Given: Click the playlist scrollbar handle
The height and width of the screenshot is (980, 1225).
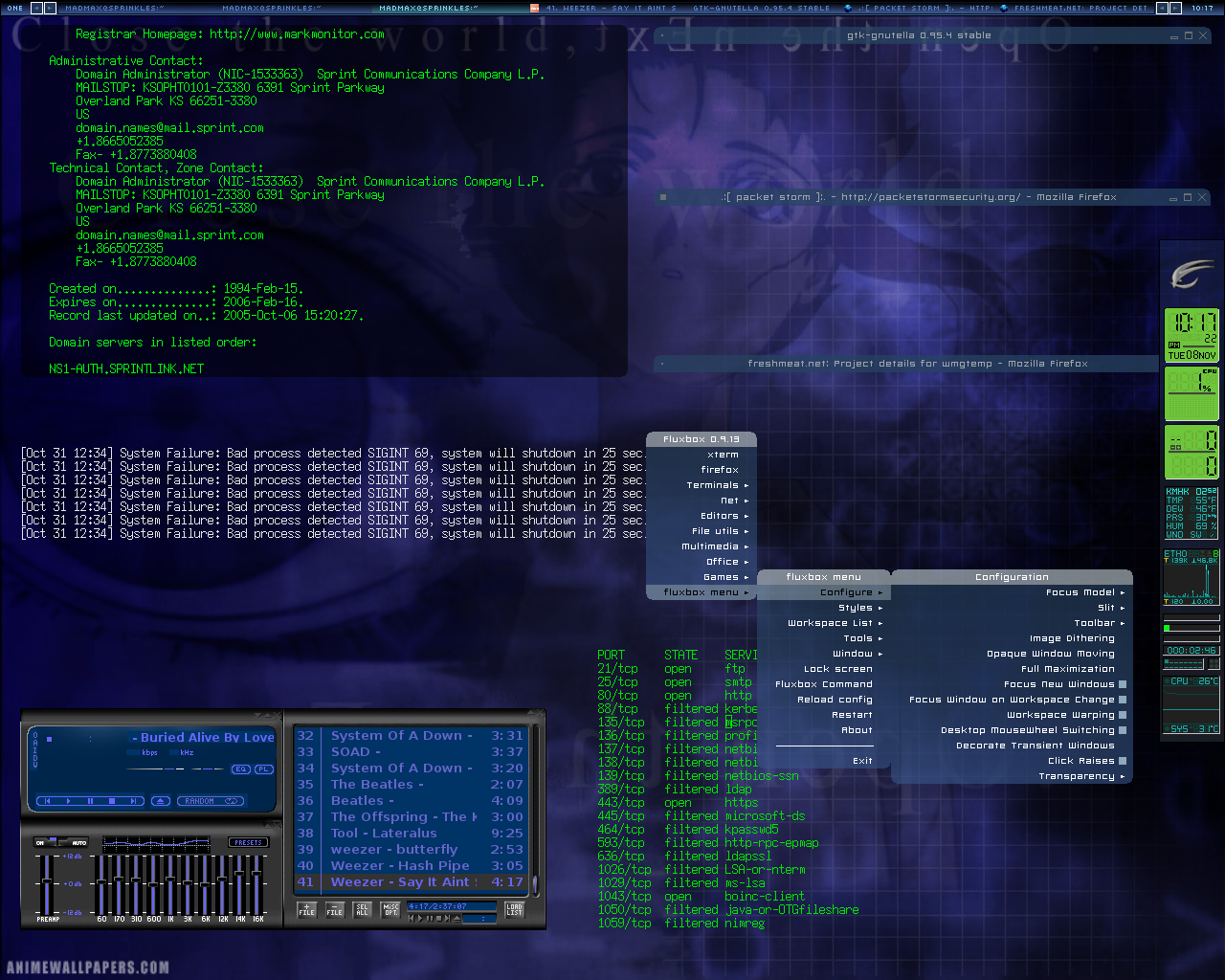Looking at the screenshot, I should (535, 884).
